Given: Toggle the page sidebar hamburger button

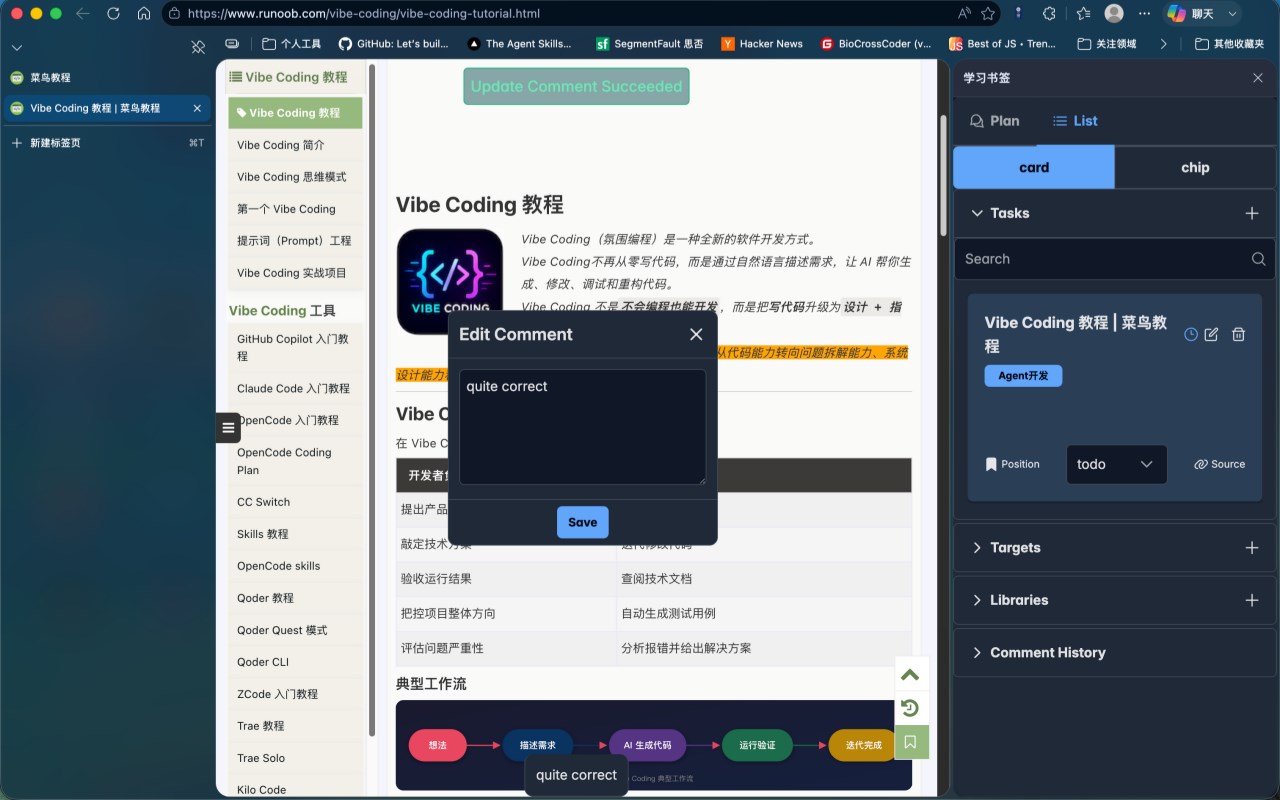Looking at the screenshot, I should 228,428.
